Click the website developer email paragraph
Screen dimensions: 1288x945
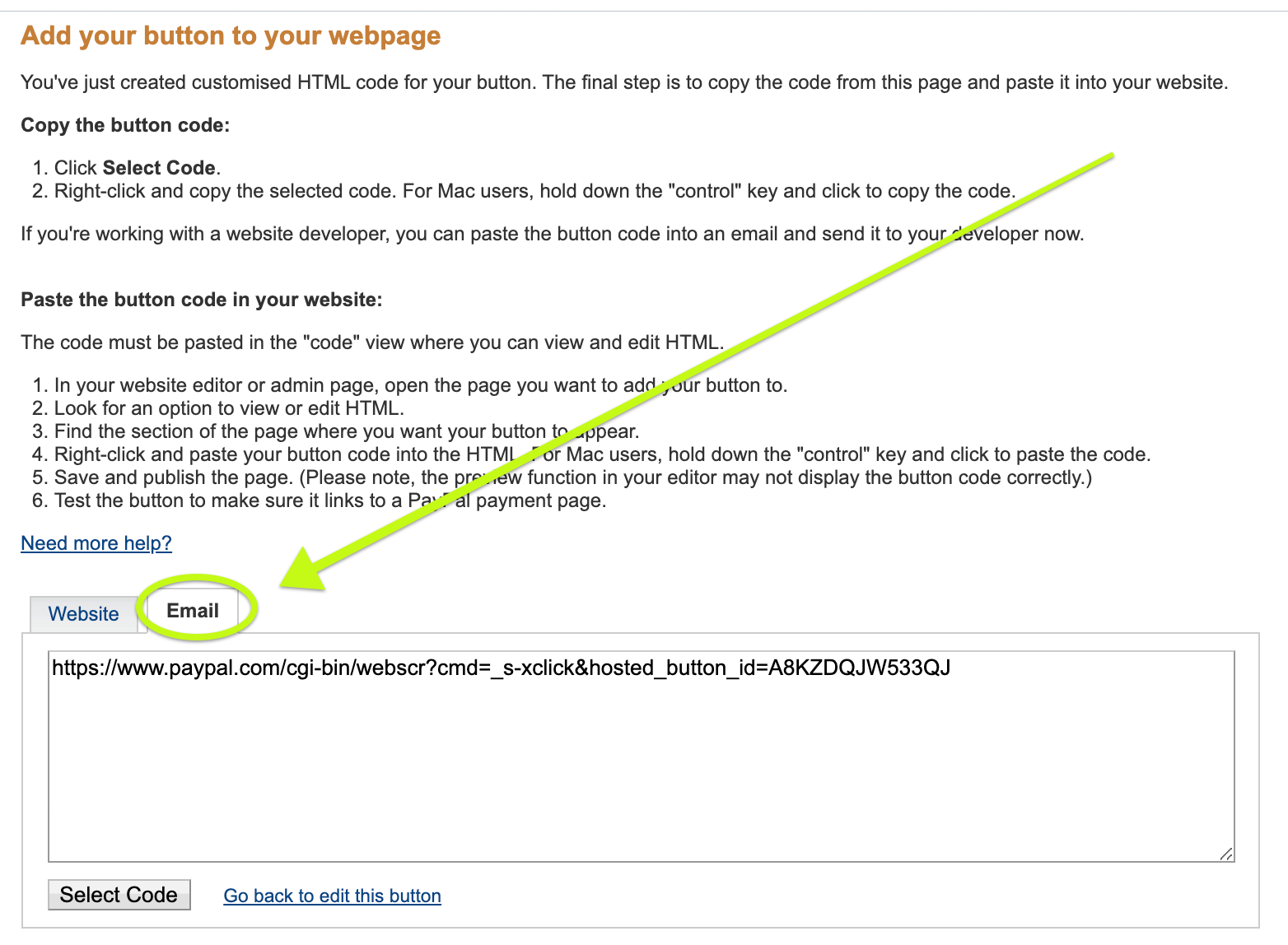pyautogui.click(x=553, y=234)
